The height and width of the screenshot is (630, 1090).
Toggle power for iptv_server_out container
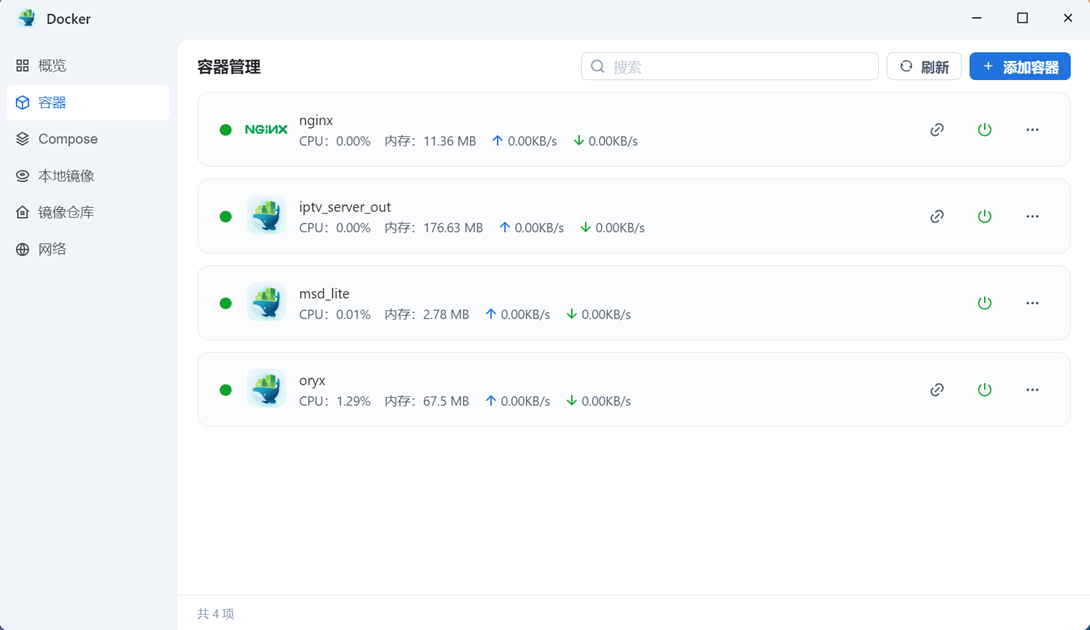tap(984, 216)
